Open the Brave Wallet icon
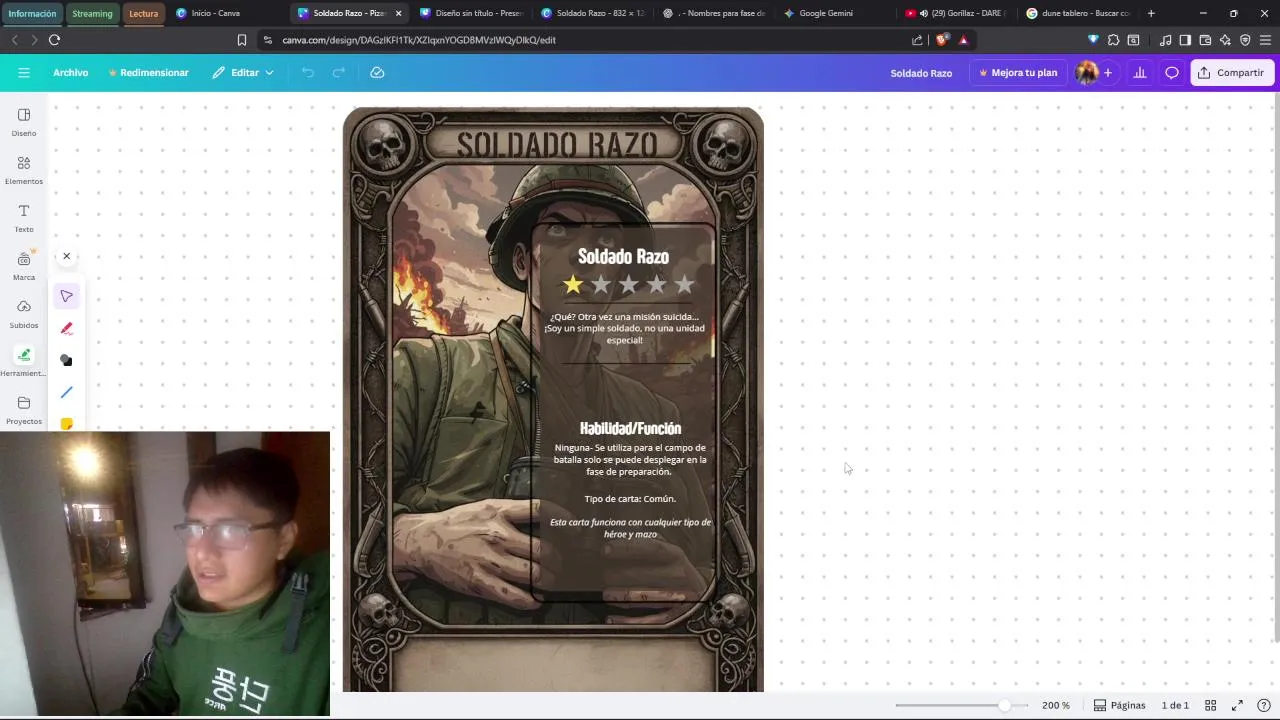This screenshot has width=1280, height=720. [x=1205, y=40]
